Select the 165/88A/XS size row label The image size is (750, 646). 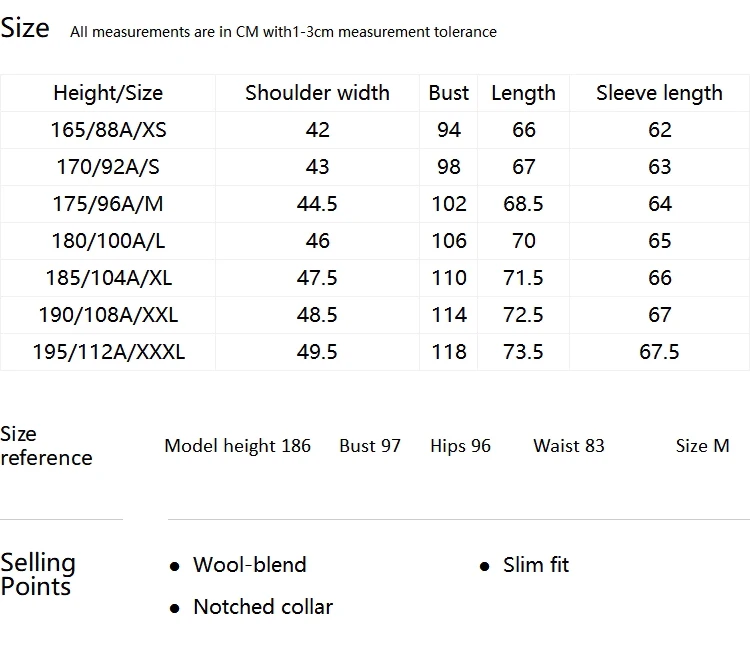(x=108, y=130)
